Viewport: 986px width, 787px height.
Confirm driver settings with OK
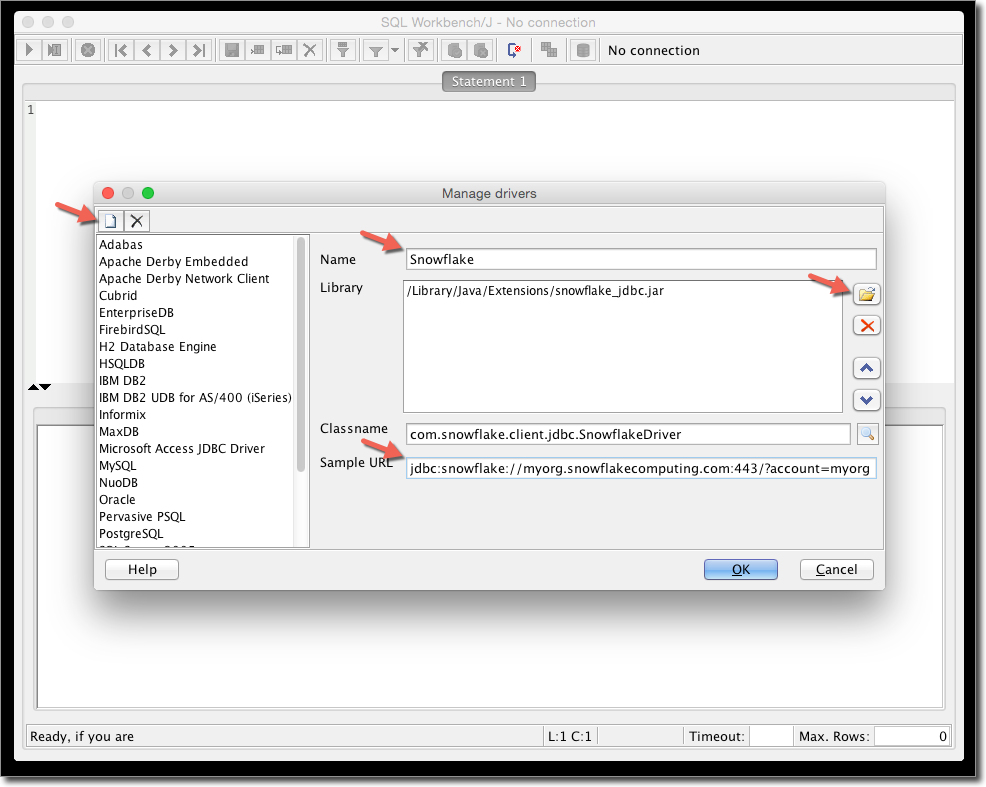coord(740,568)
